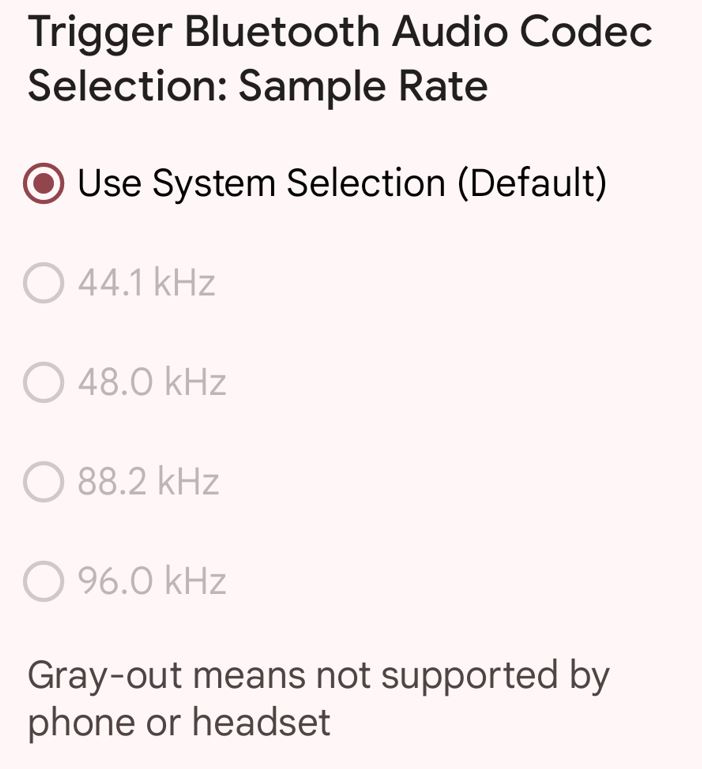Click the "Gray-out means not supported by" note line
Image resolution: width=702 pixels, height=769 pixels.
[x=318, y=676]
